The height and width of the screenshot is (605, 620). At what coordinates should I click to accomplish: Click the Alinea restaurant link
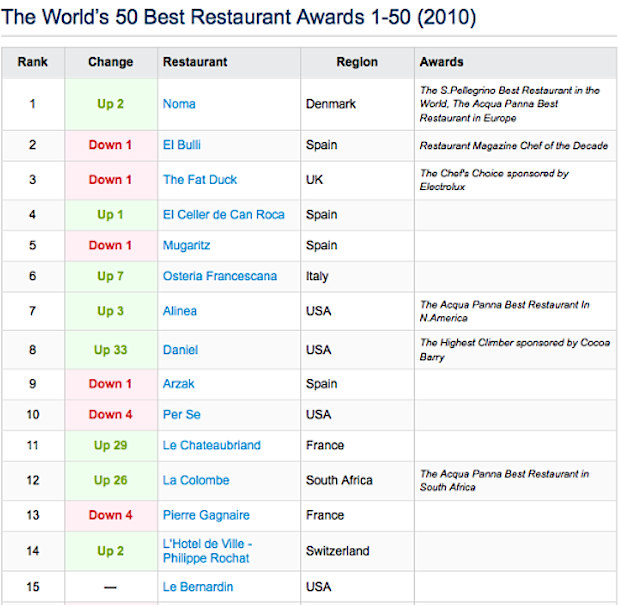[x=180, y=311]
